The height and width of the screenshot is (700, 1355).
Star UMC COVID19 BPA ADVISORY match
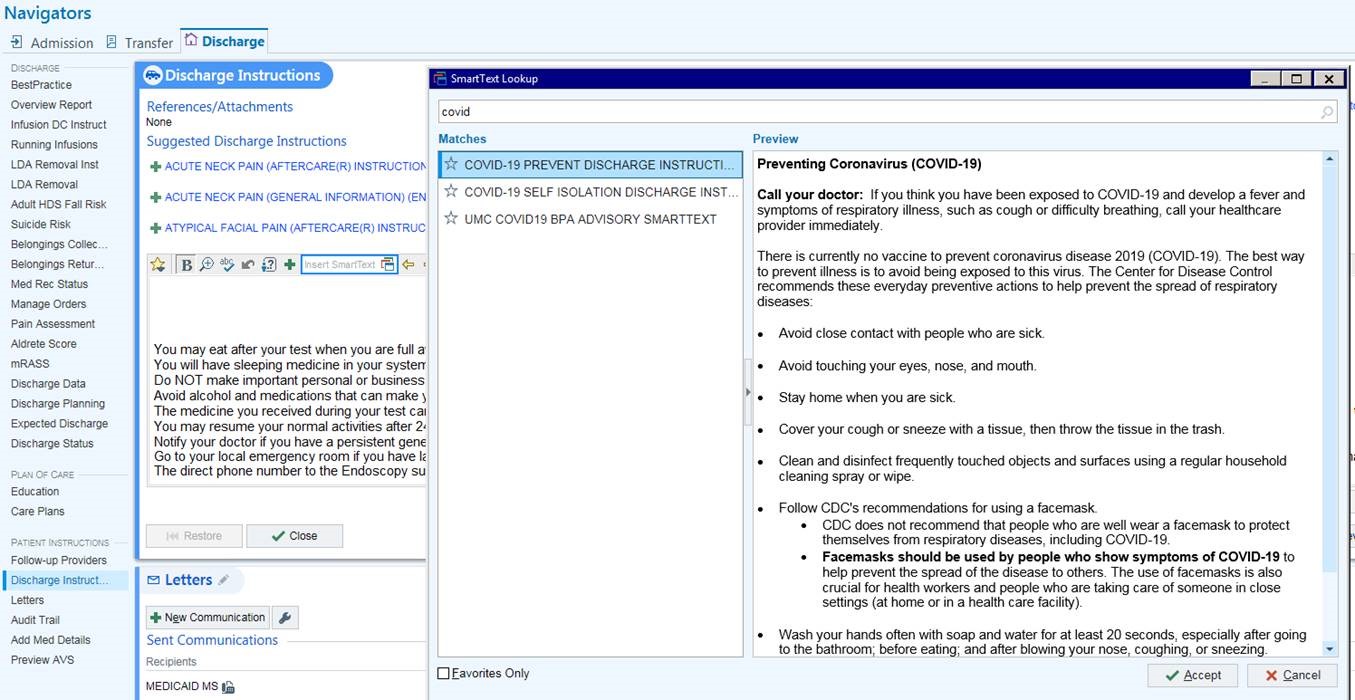tap(451, 218)
